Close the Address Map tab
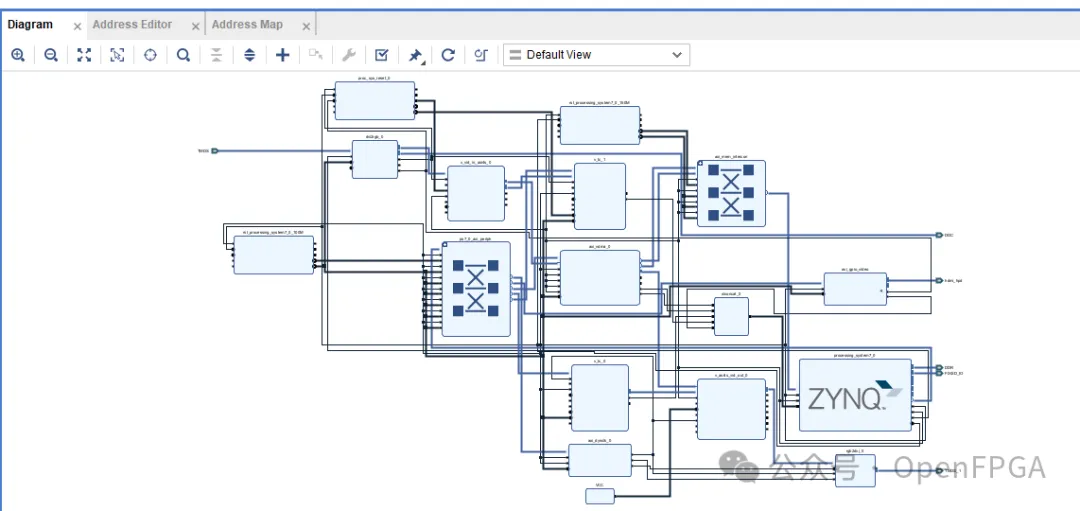 click(306, 26)
